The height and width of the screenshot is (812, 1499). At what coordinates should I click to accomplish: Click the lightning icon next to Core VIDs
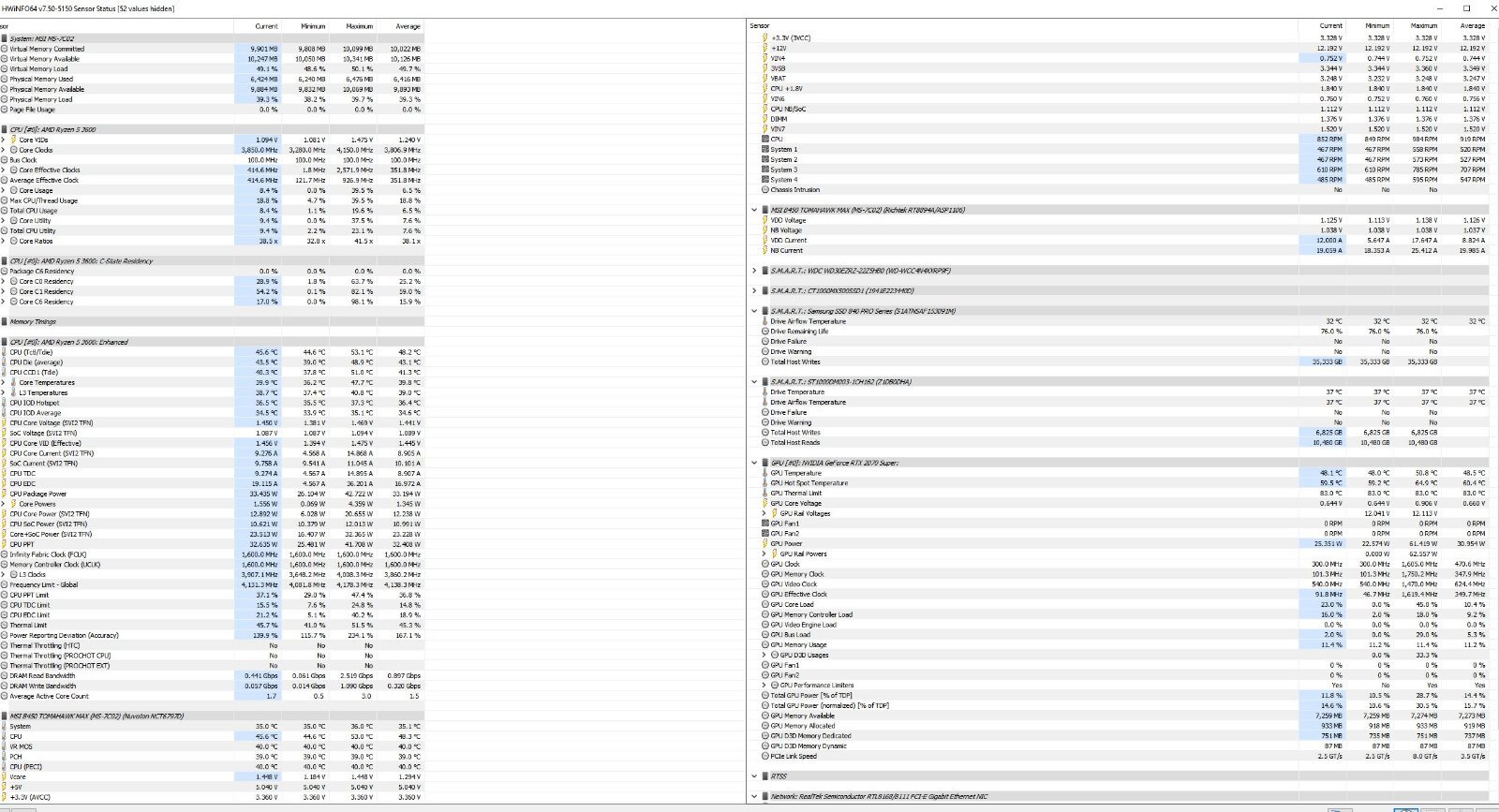click(x=13, y=140)
